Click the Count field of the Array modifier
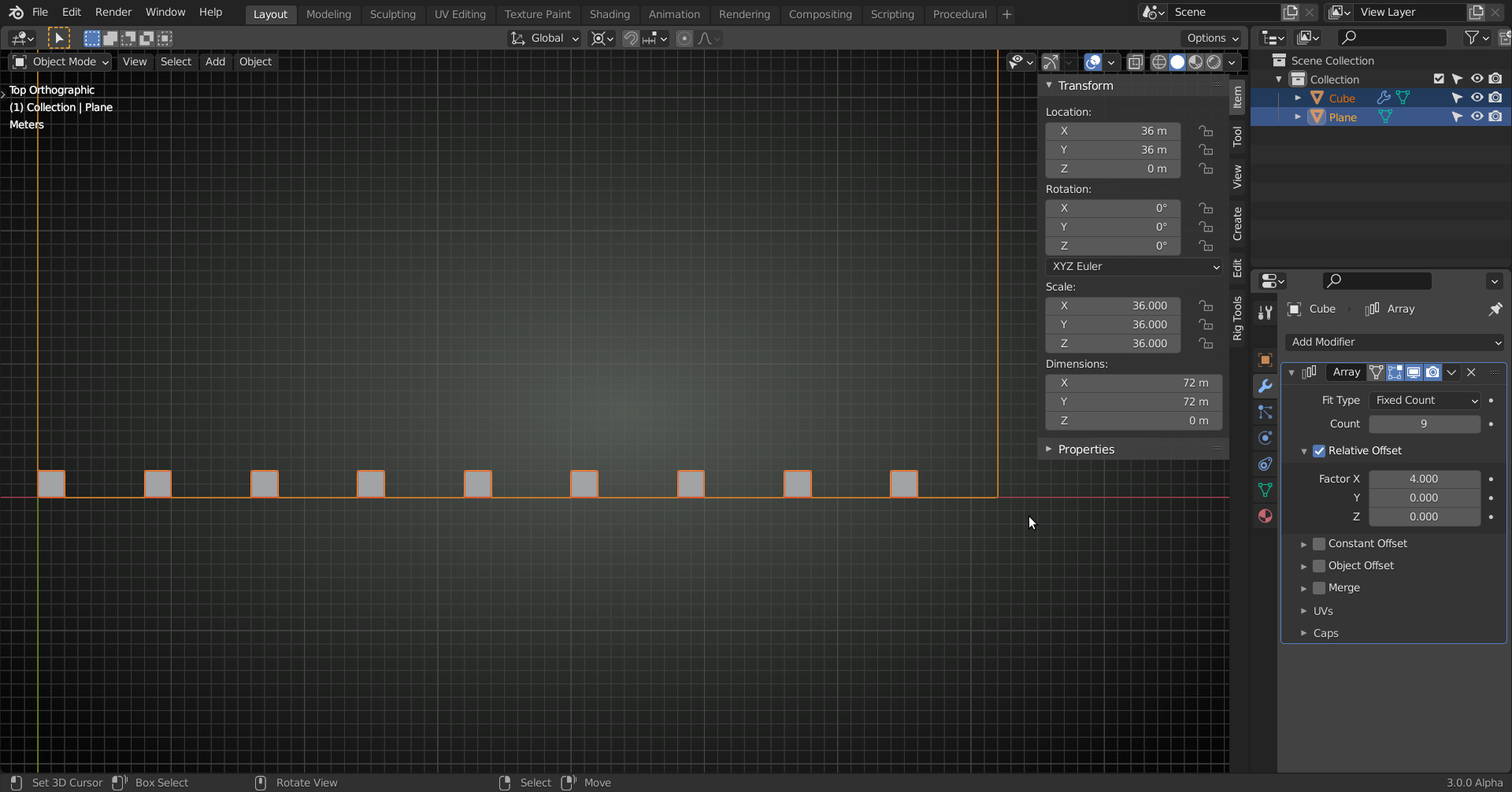The width and height of the screenshot is (1512, 792). pos(1423,424)
